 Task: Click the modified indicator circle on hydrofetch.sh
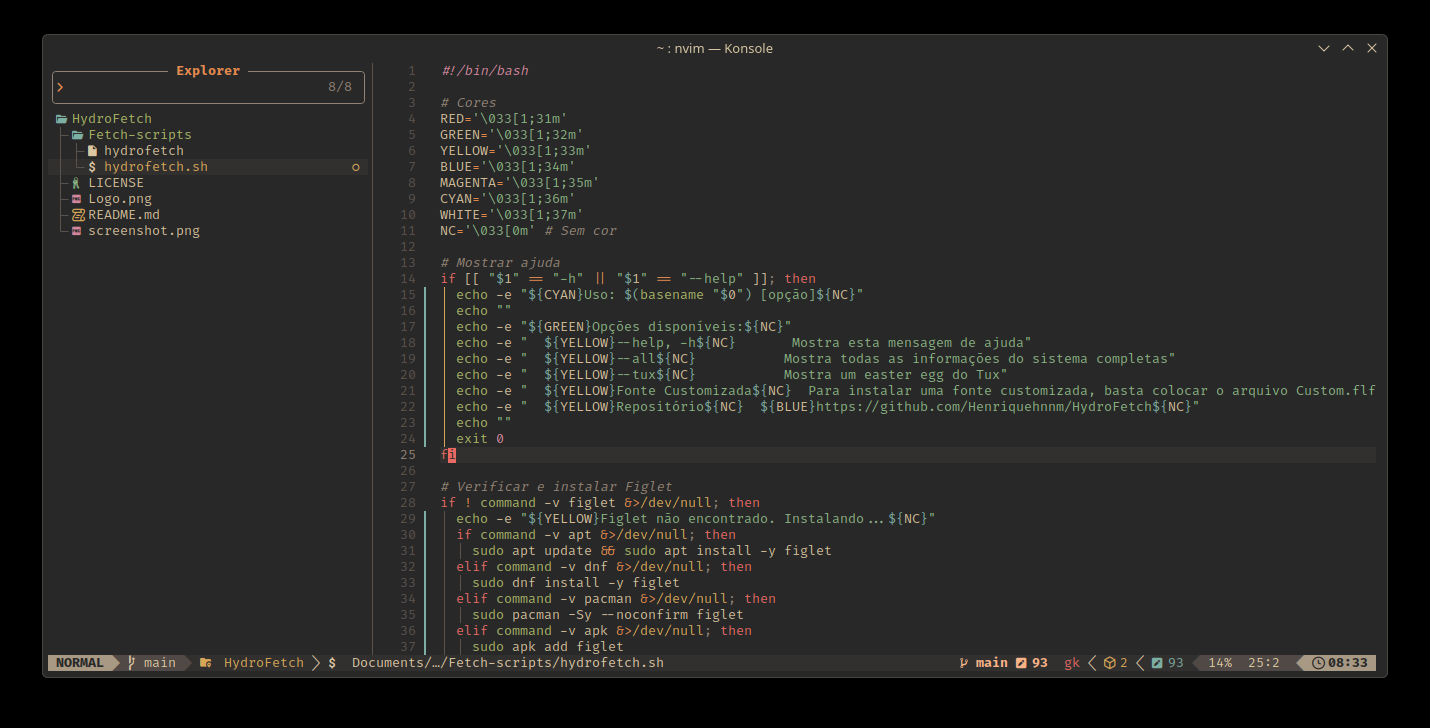point(355,167)
